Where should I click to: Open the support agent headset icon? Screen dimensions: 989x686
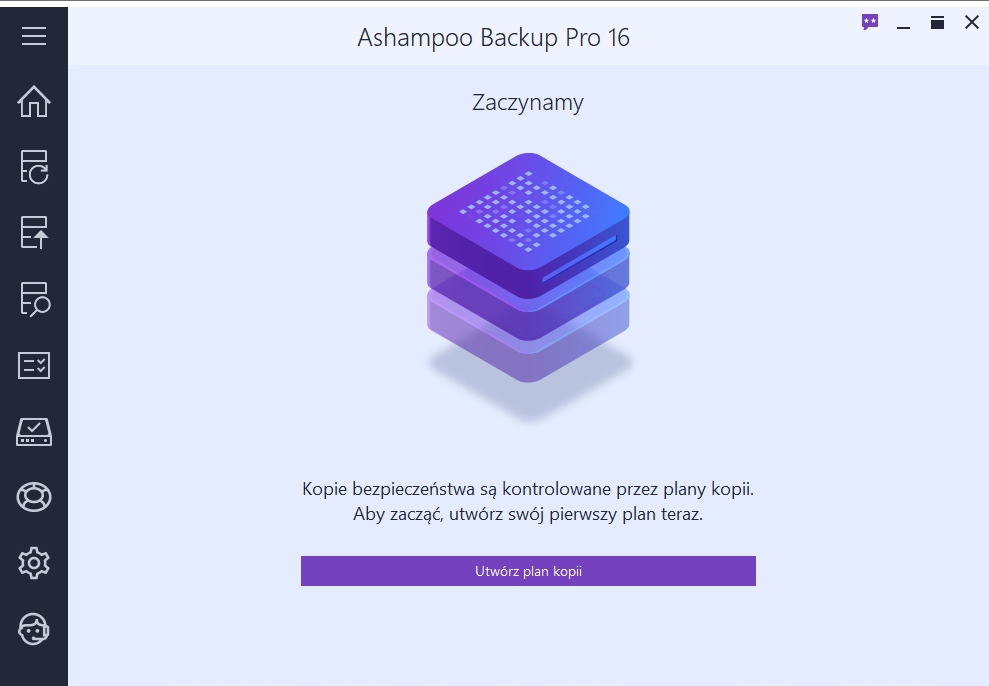click(x=34, y=629)
